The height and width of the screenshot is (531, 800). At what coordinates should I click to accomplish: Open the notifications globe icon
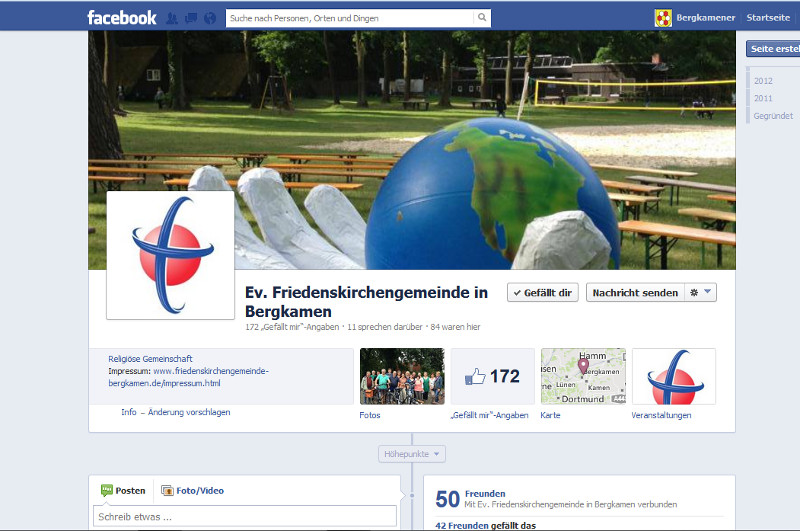click(x=210, y=18)
